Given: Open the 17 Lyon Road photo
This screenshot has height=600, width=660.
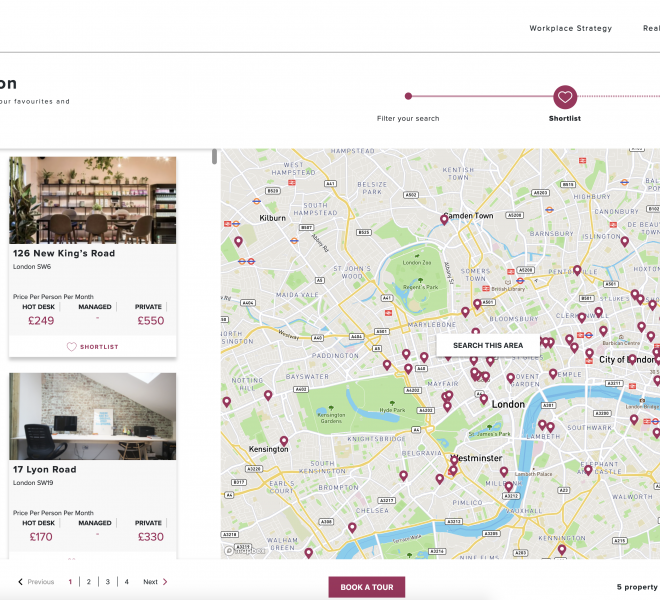Looking at the screenshot, I should point(93,416).
